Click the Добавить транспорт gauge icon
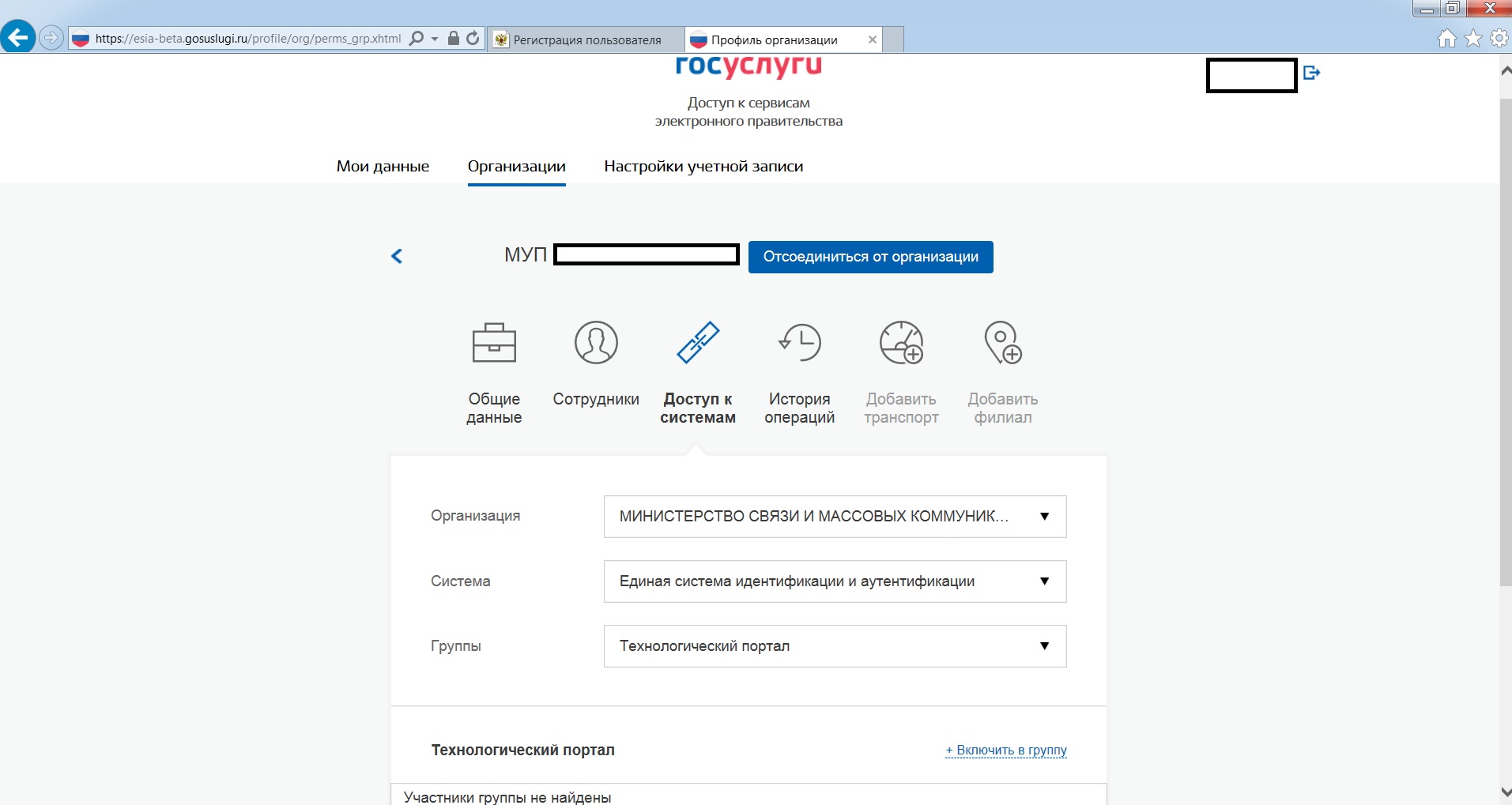The width and height of the screenshot is (1512, 805). click(x=901, y=343)
